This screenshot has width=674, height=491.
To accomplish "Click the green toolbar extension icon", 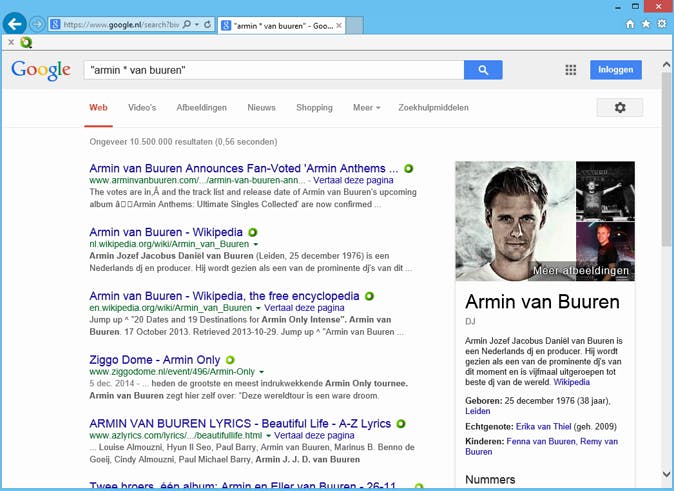I will coord(26,42).
